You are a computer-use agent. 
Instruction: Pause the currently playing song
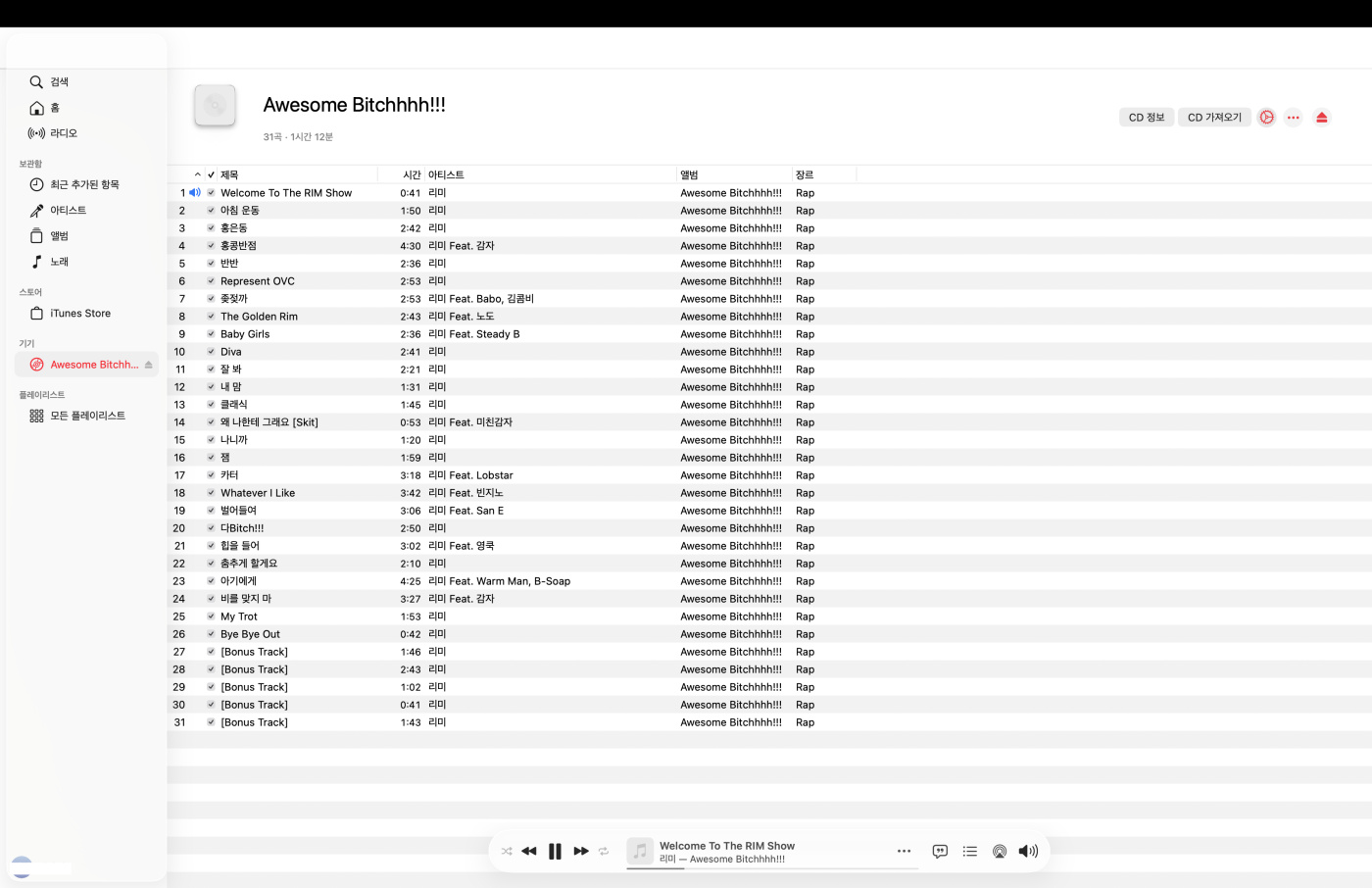click(x=555, y=852)
